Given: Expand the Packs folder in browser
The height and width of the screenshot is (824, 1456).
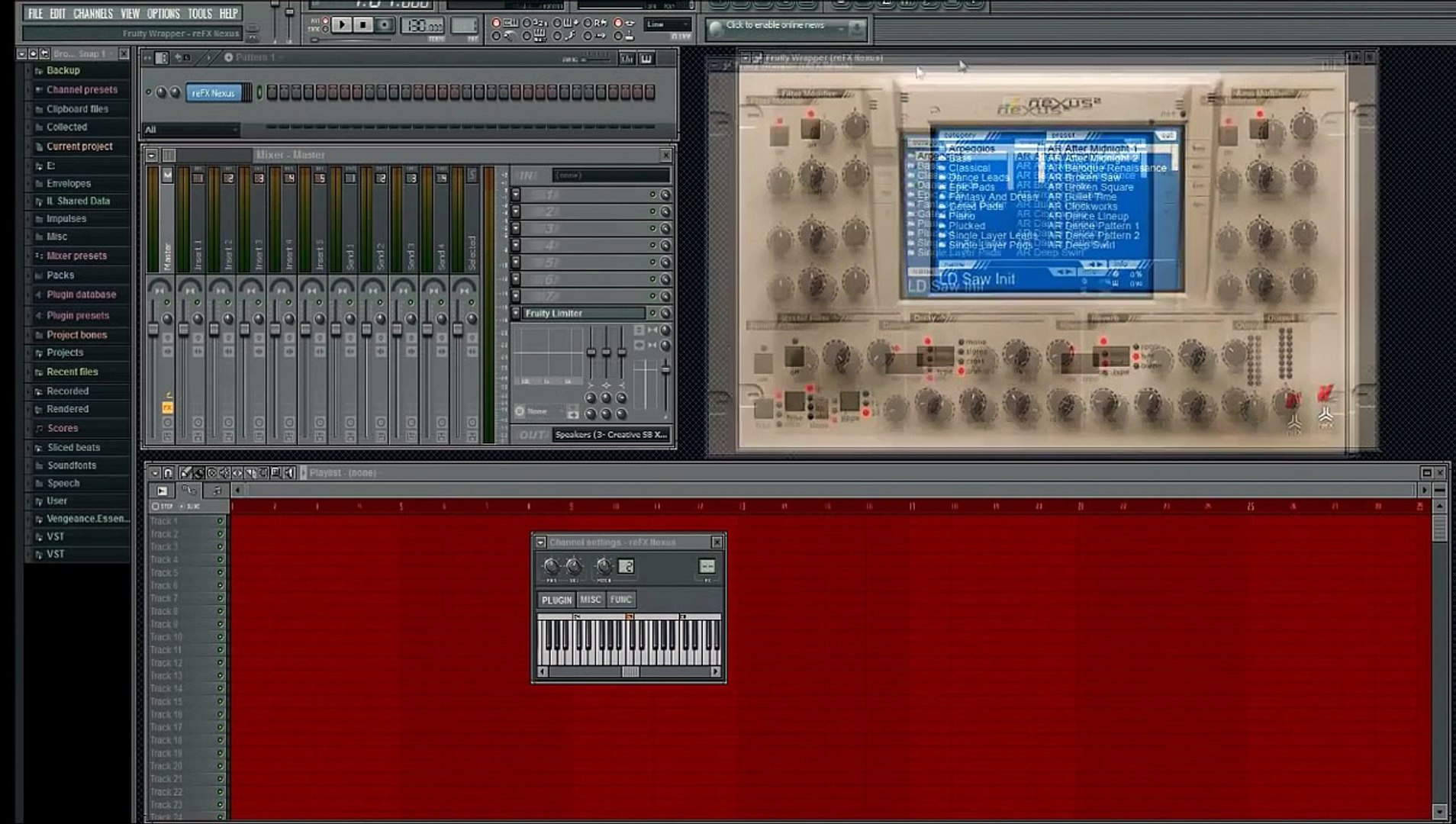Looking at the screenshot, I should [x=60, y=275].
